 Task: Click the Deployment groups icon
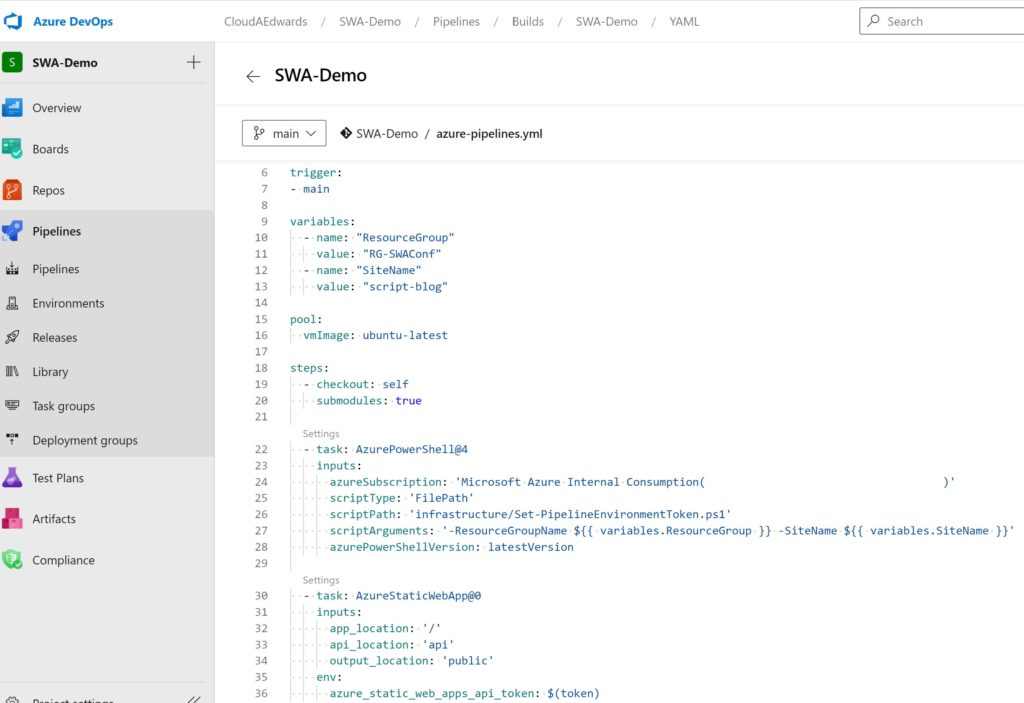click(x=12, y=440)
